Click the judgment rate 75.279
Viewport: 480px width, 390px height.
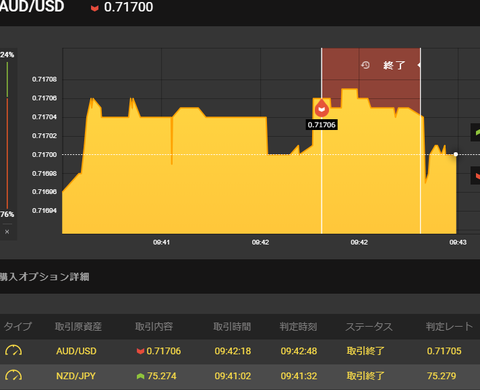(442, 376)
